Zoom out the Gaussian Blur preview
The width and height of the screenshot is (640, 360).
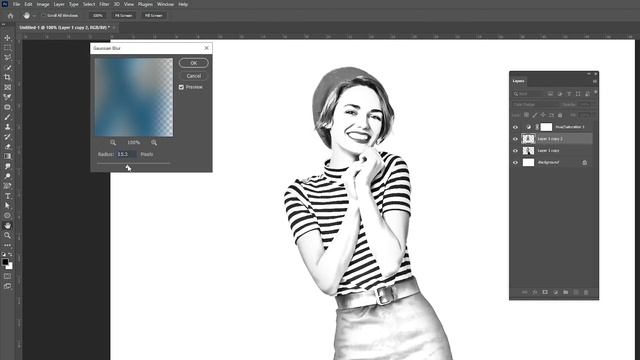[x=113, y=142]
